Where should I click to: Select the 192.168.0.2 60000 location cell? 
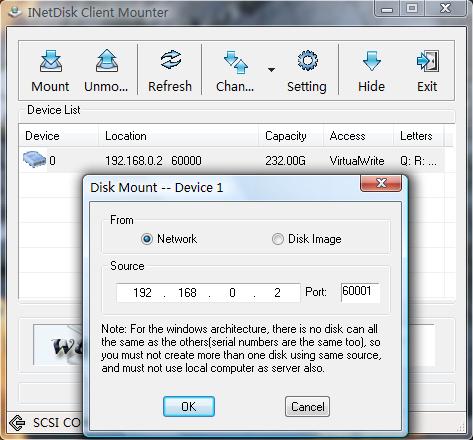pos(153,161)
